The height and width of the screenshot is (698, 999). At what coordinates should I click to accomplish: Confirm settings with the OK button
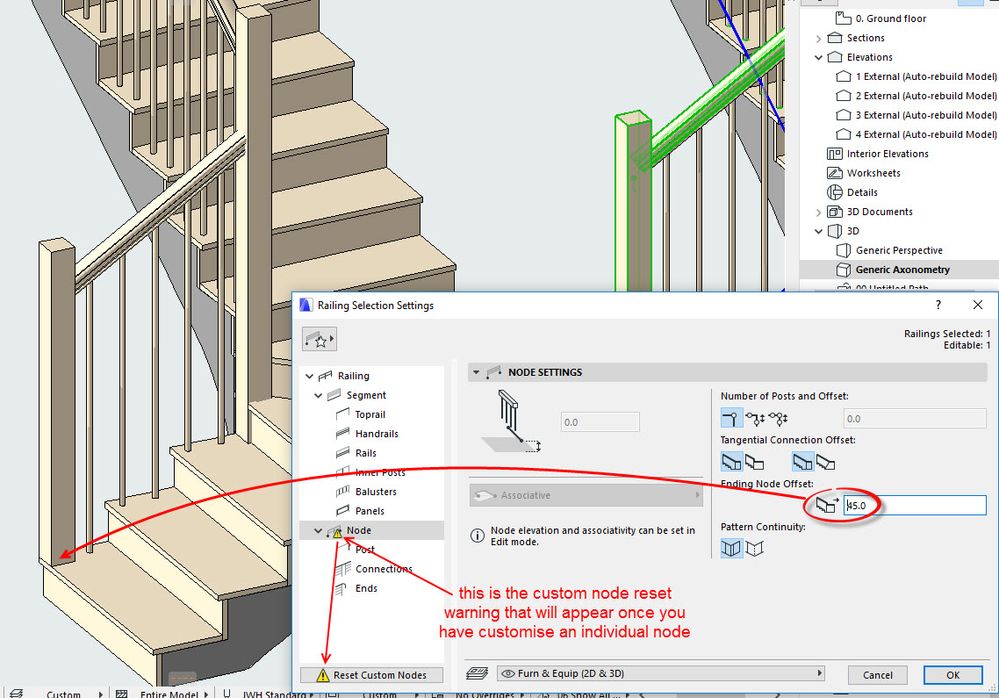click(952, 675)
